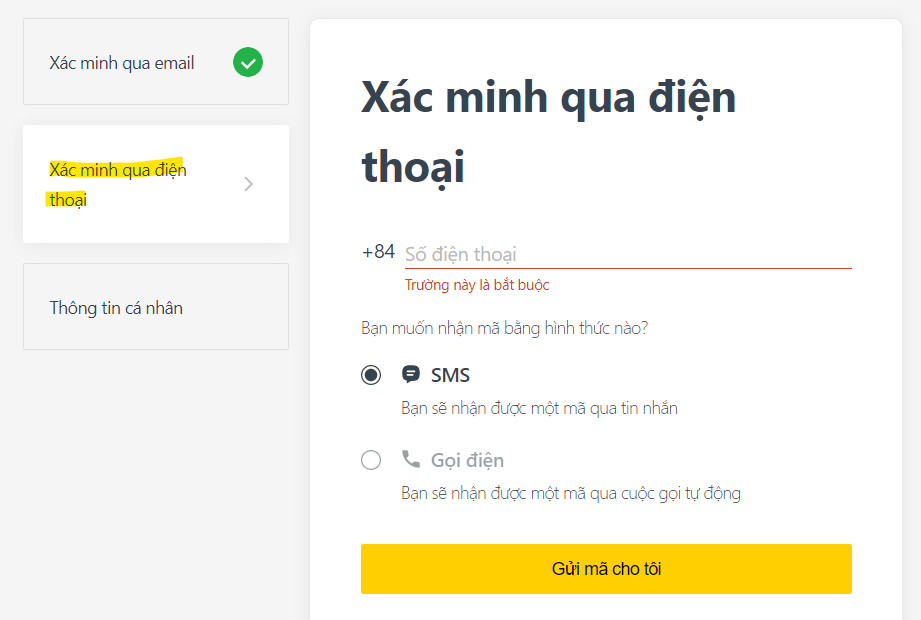
Task: Click the SMS description about receiving via tin nhắn
Action: [x=539, y=408]
